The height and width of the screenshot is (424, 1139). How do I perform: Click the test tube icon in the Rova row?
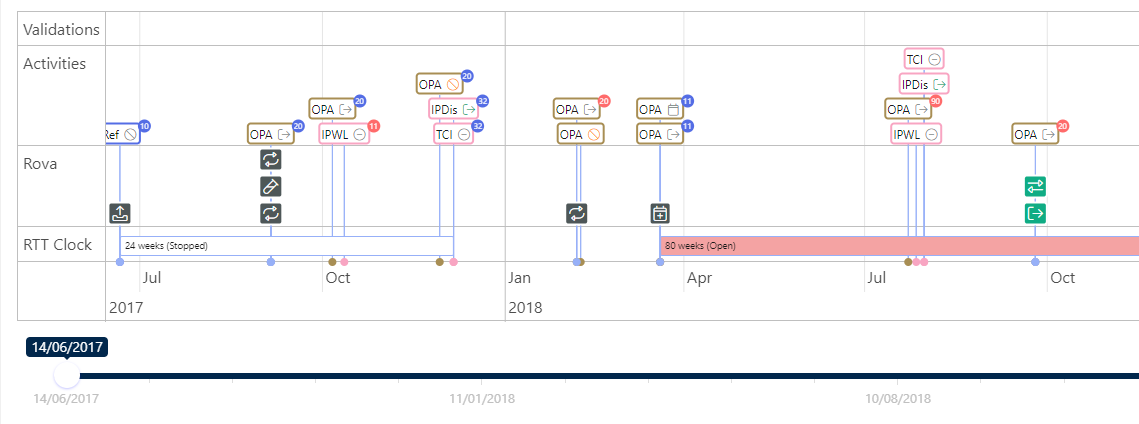[x=271, y=187]
